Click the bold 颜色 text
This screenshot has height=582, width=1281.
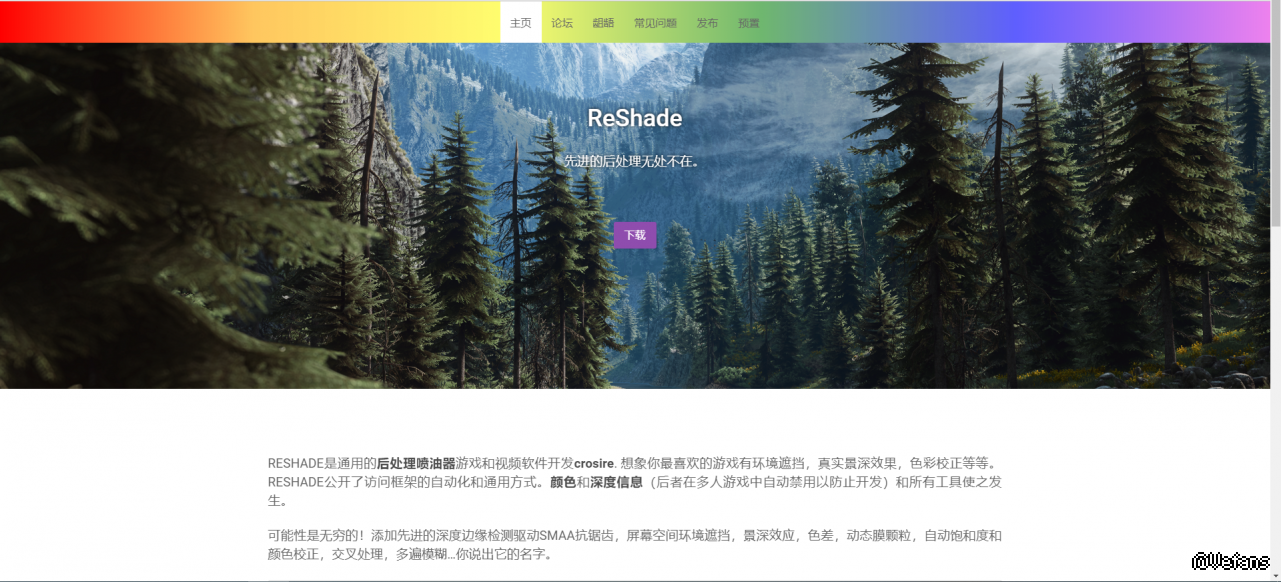[x=563, y=482]
